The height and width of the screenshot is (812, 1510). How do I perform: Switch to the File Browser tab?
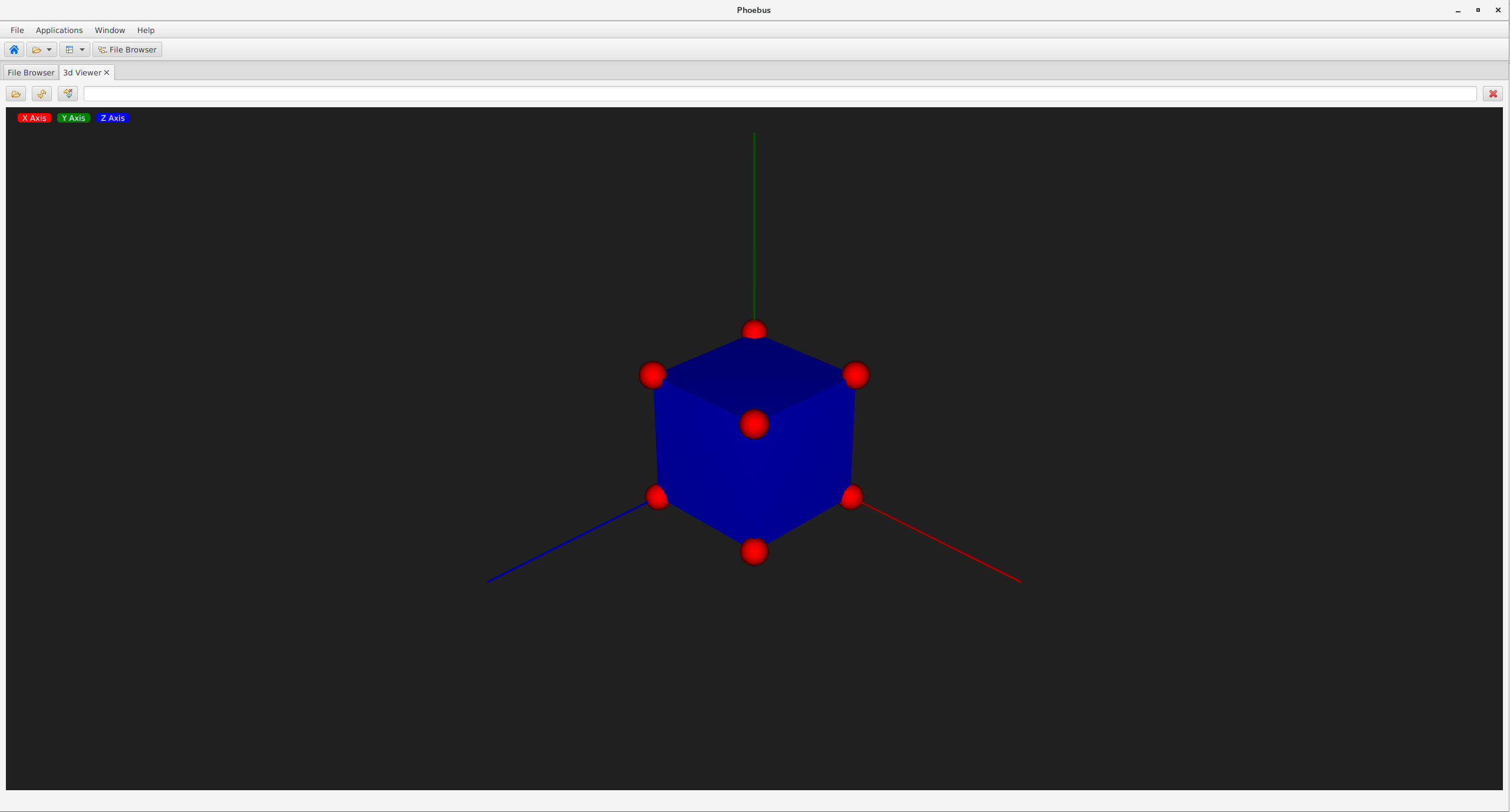click(31, 72)
